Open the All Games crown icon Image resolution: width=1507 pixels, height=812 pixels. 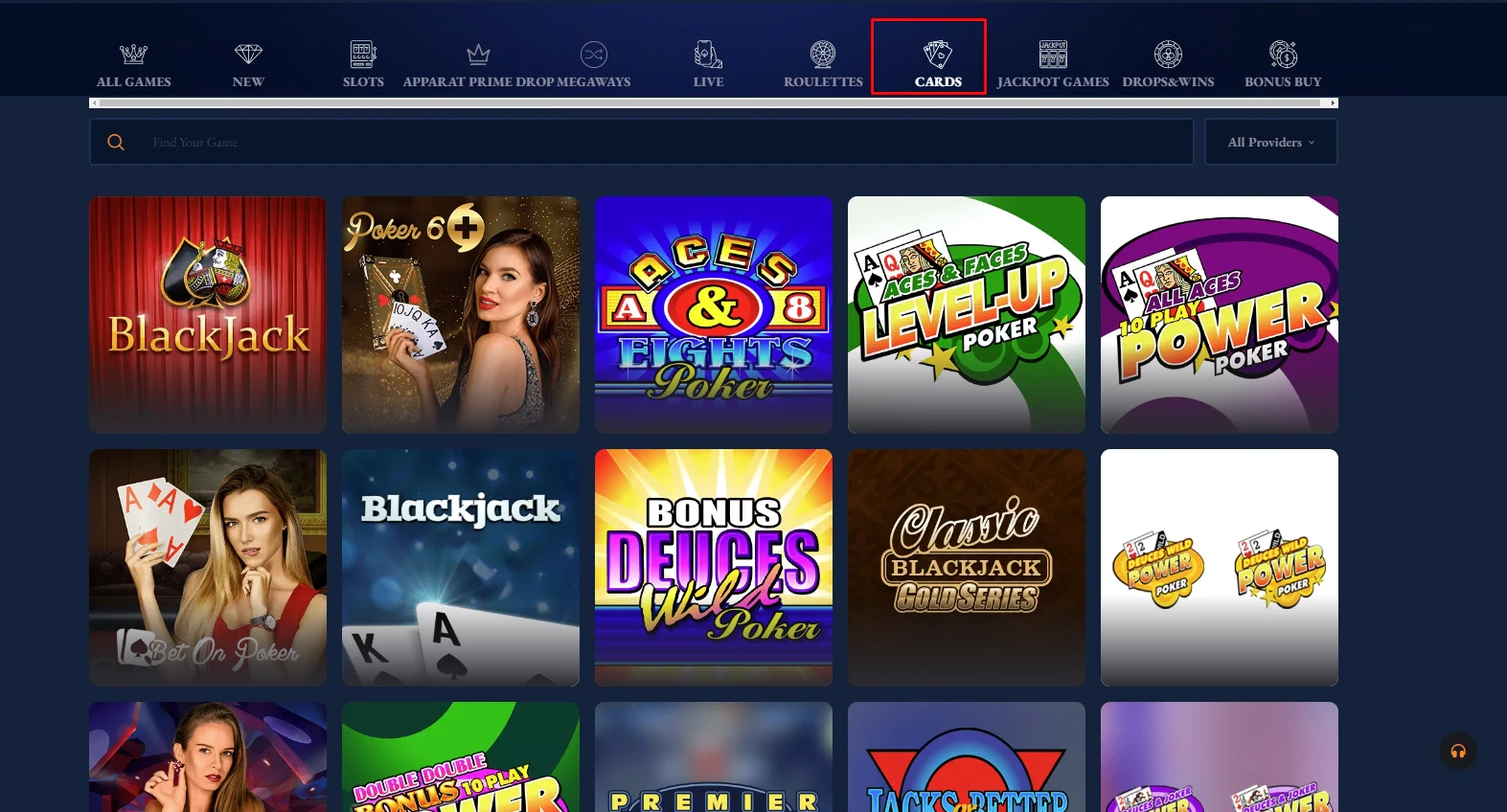point(133,54)
